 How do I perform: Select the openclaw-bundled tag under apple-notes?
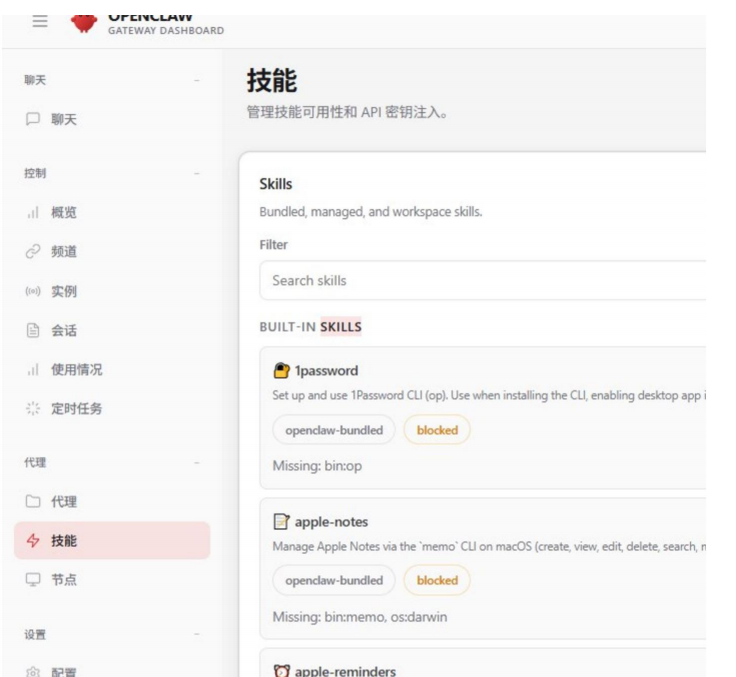coord(334,580)
